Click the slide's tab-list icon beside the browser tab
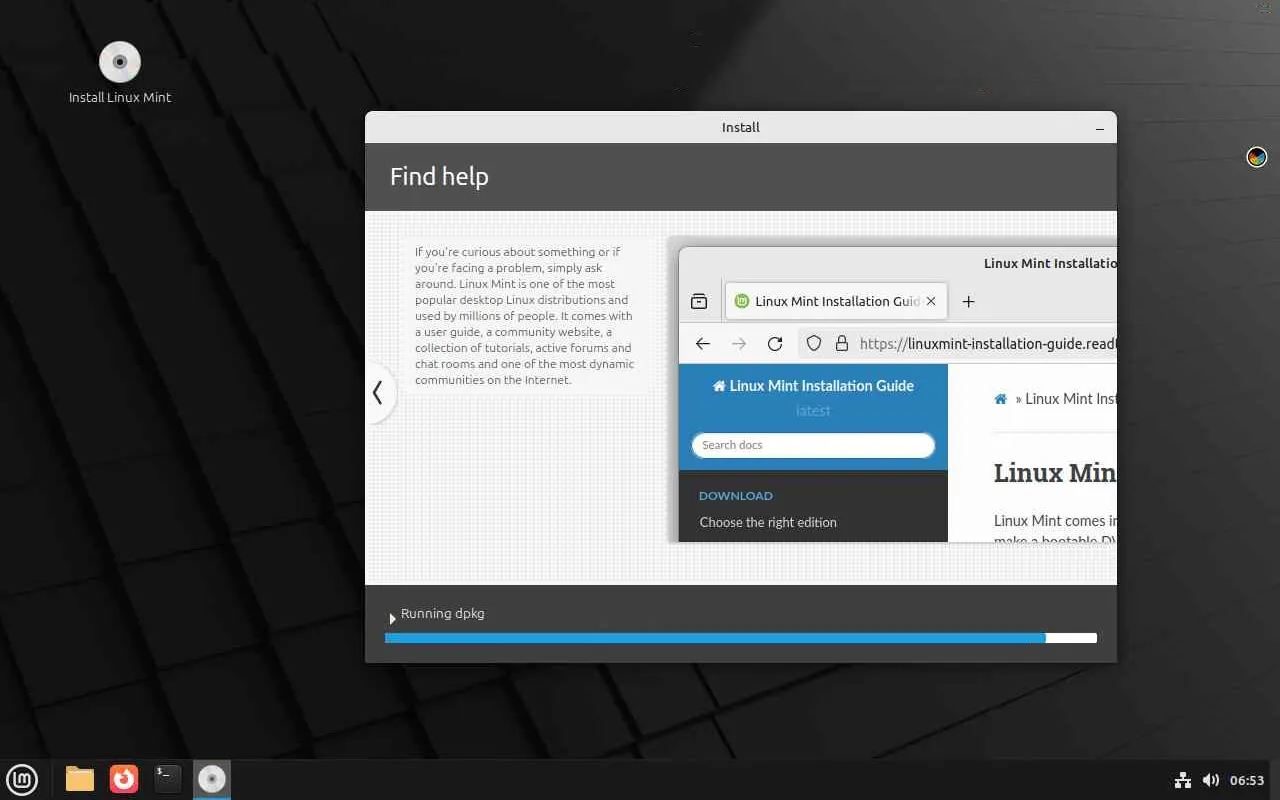The image size is (1280, 800). [699, 301]
